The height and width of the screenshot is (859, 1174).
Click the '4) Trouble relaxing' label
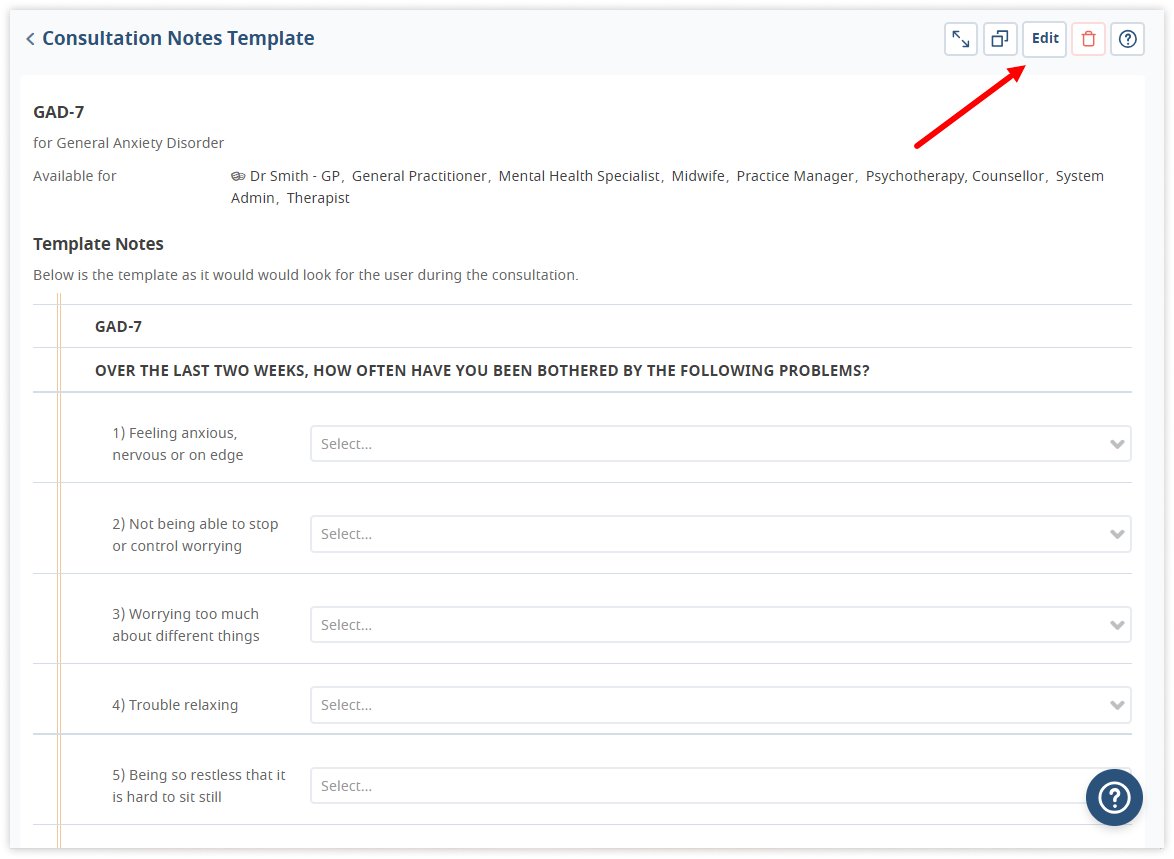(175, 705)
